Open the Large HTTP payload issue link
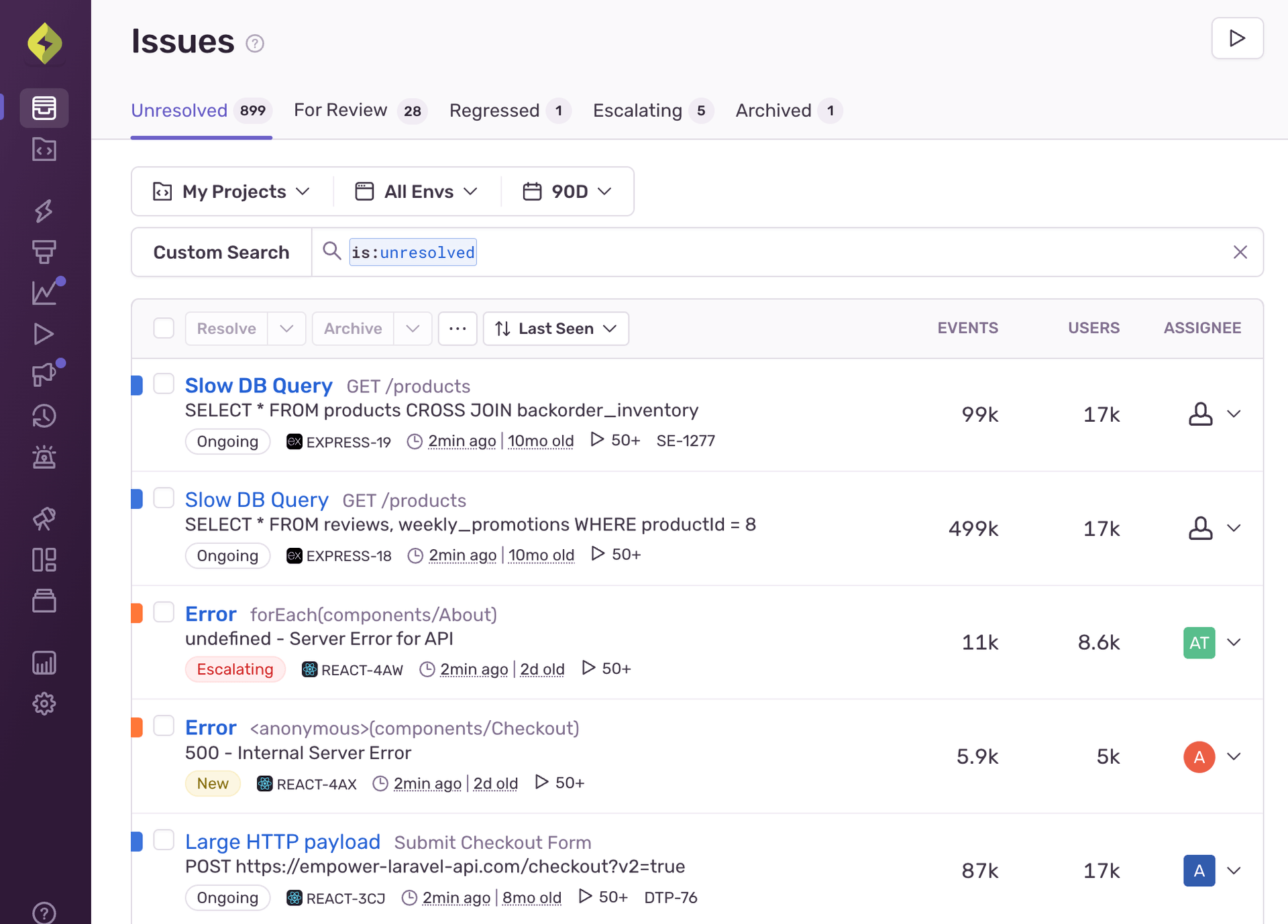1288x924 pixels. (282, 842)
